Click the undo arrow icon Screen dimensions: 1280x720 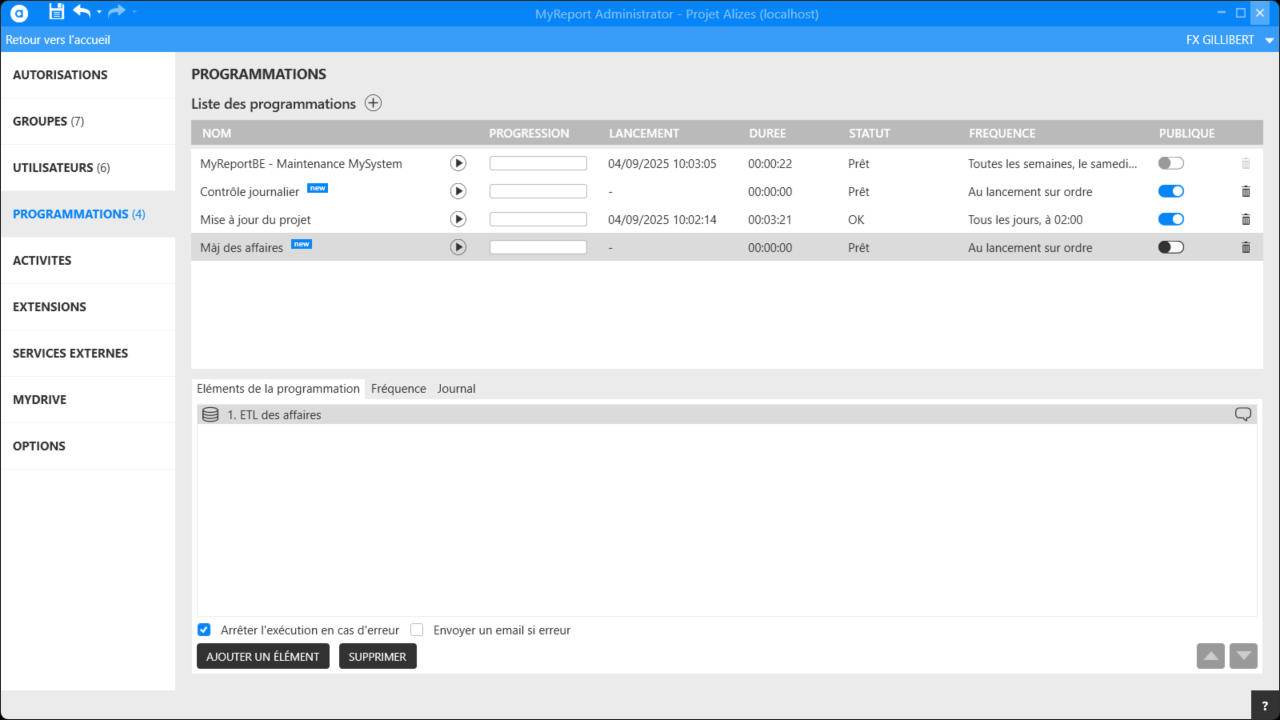point(81,12)
